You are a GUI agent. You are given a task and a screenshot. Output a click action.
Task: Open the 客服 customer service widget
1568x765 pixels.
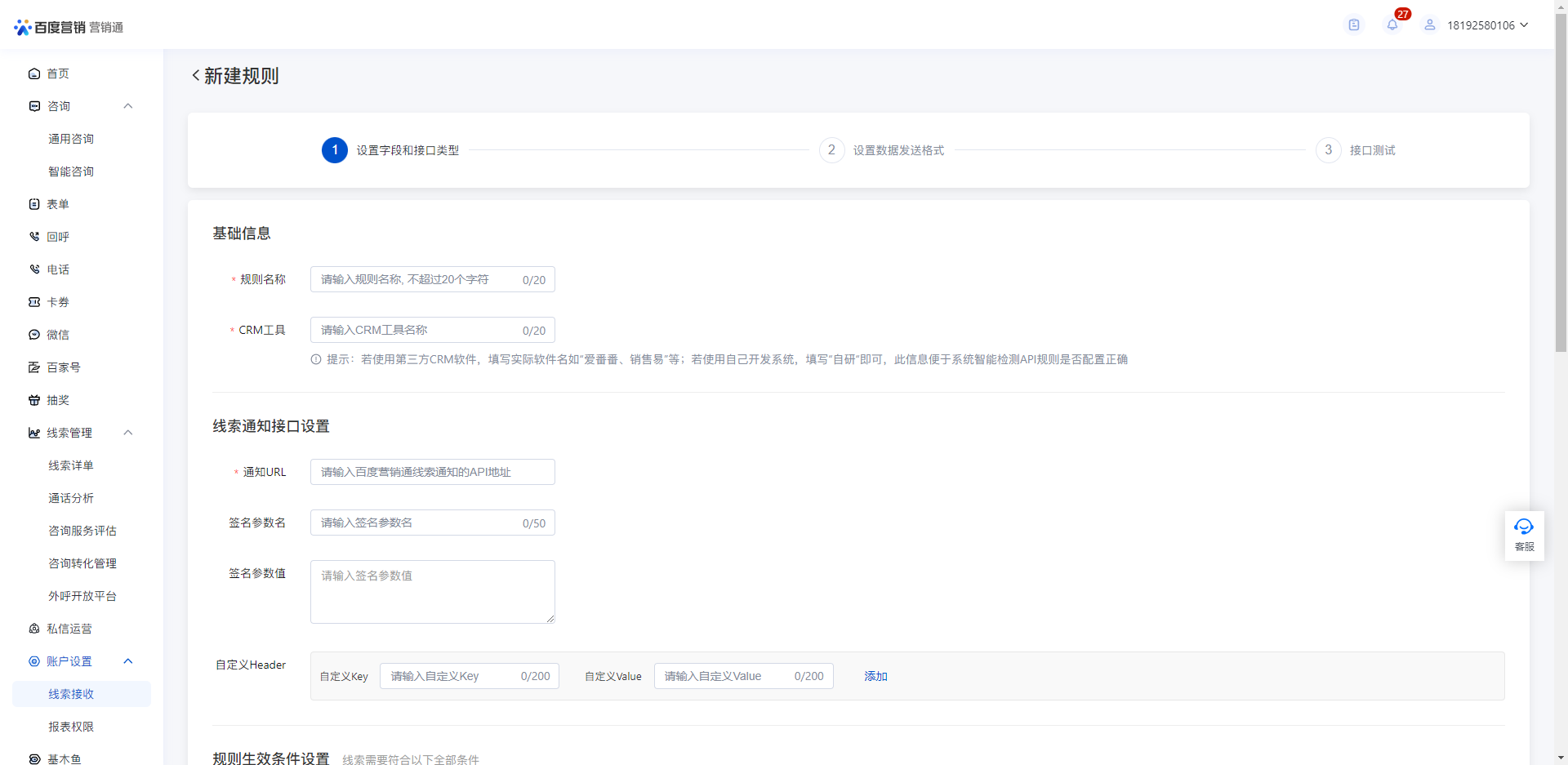[1524, 535]
